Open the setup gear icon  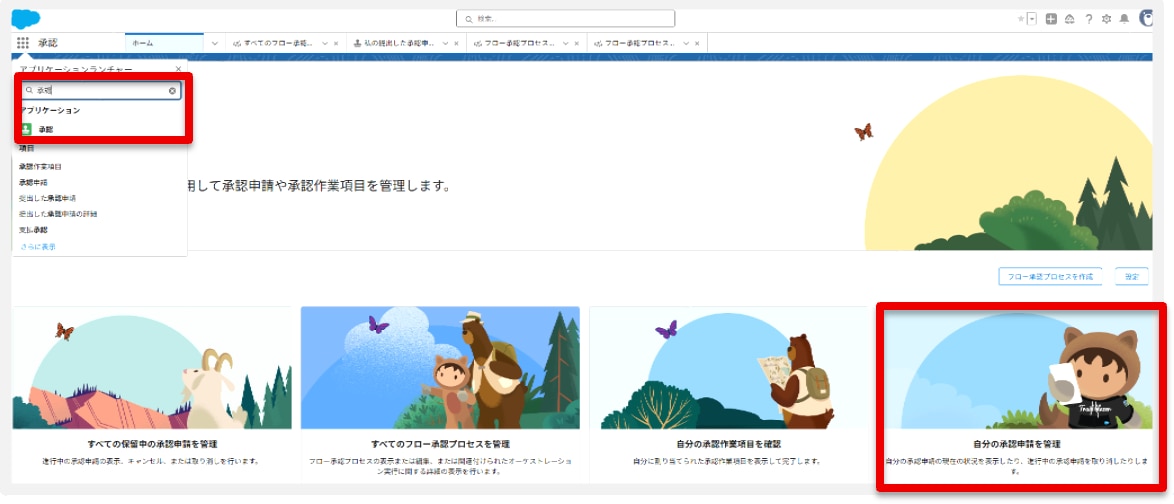click(1106, 19)
